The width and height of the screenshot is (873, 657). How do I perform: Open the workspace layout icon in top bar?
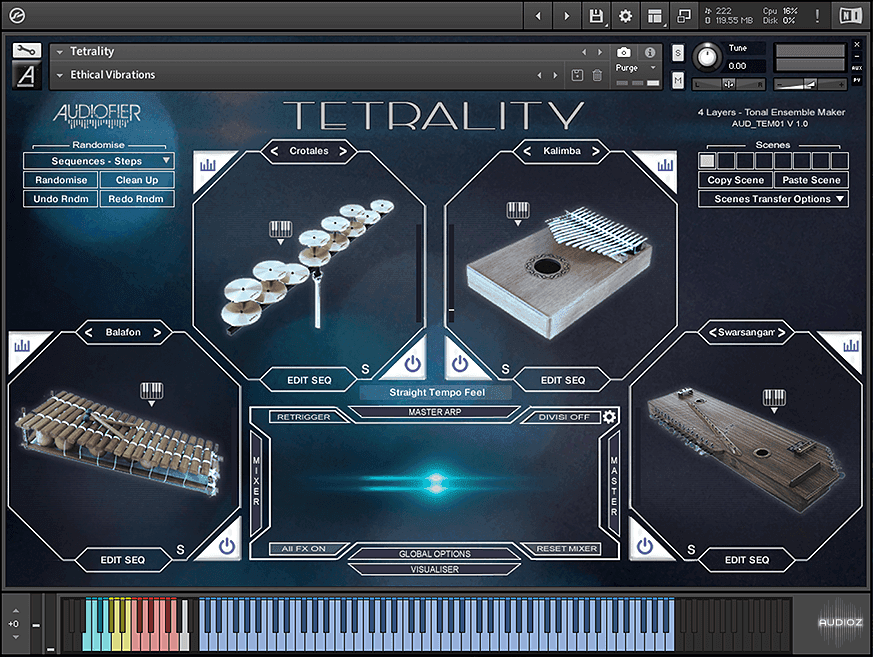tap(655, 16)
